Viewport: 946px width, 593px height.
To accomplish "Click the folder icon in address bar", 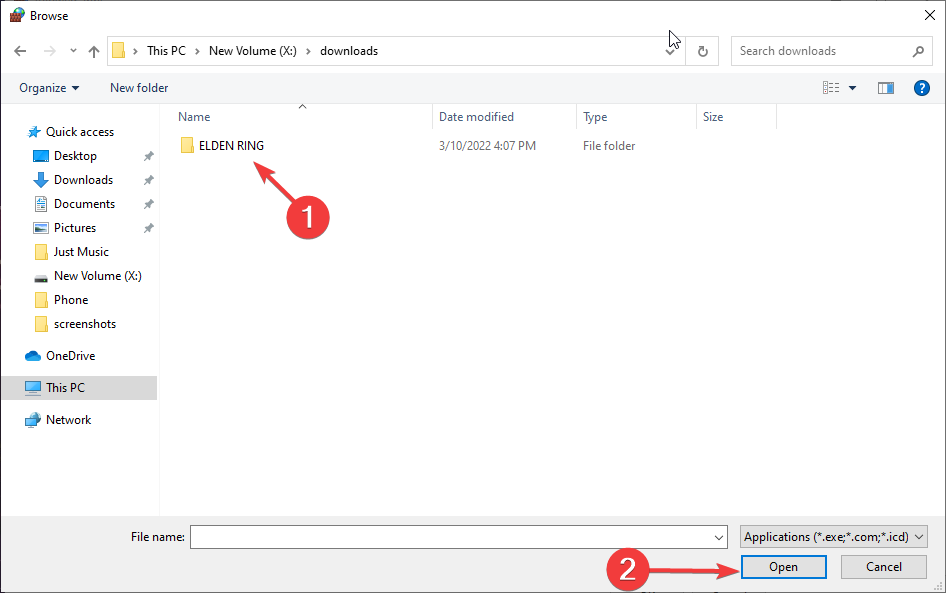I will [119, 51].
